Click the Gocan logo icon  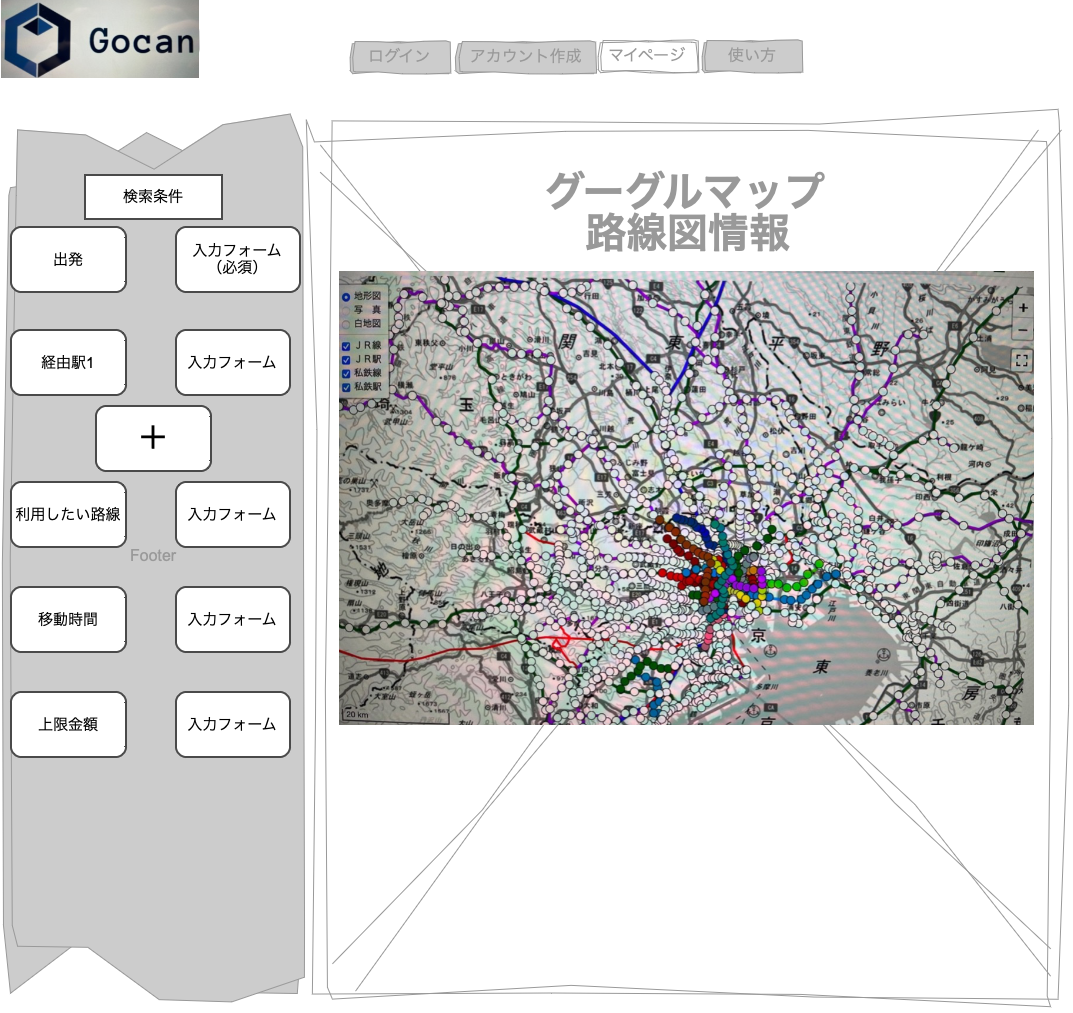point(37,41)
